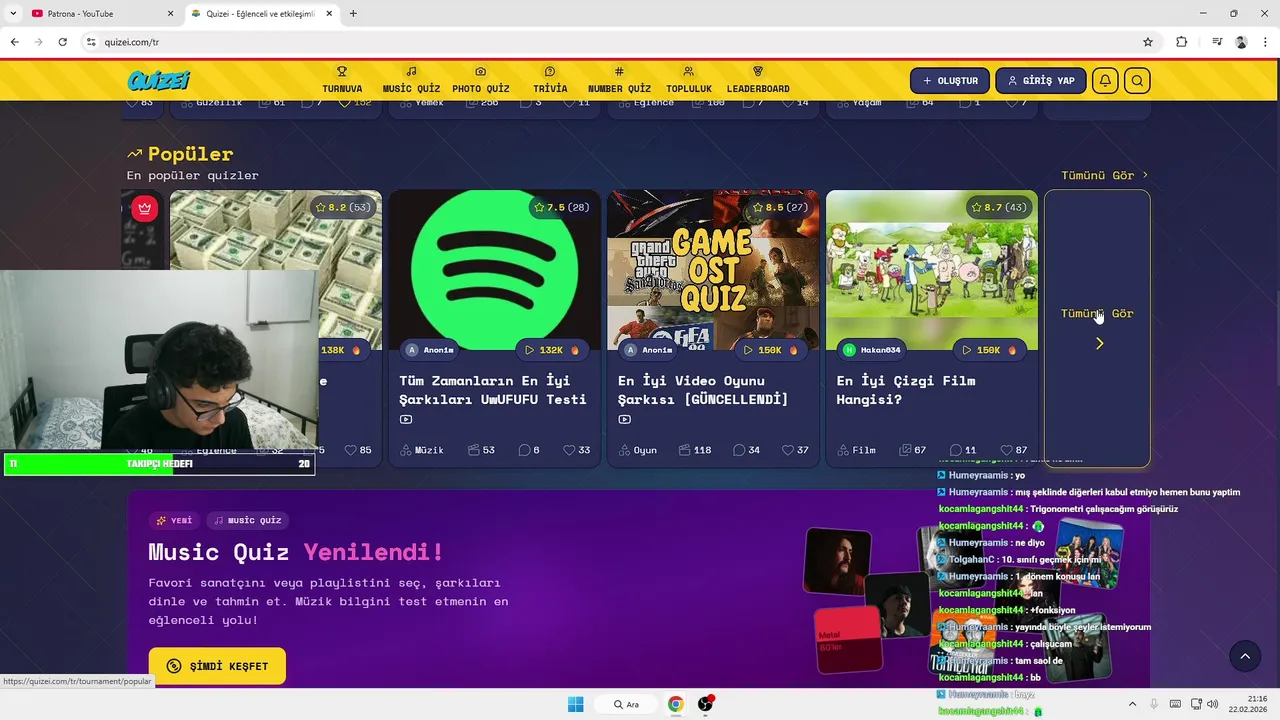Click the 150K plays badge on Game OST card

click(770, 350)
